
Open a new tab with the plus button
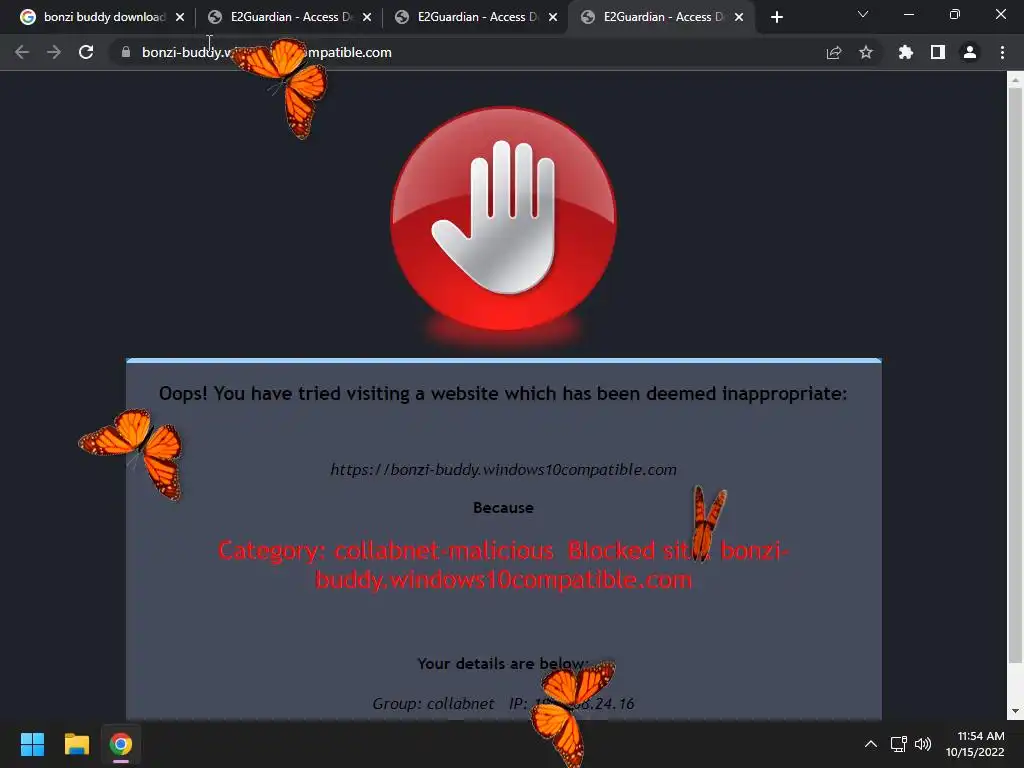click(776, 17)
